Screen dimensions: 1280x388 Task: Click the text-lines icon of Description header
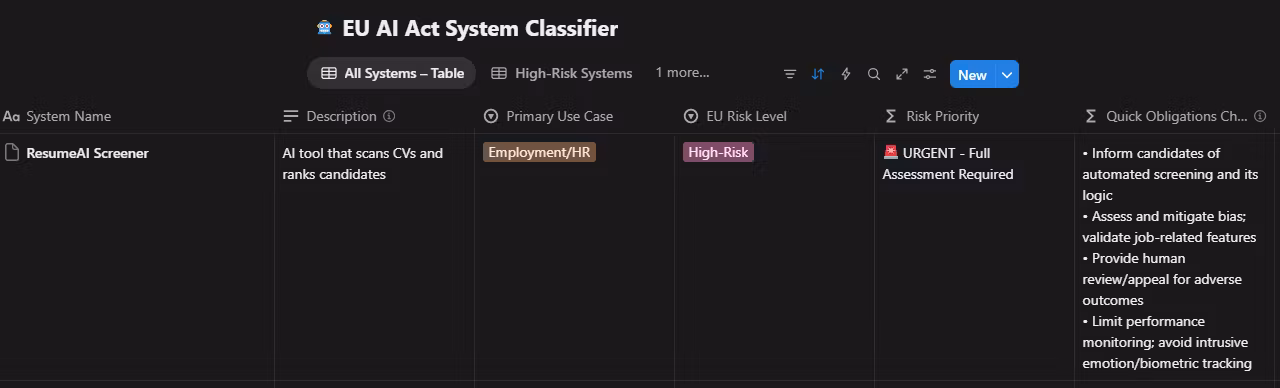(291, 116)
